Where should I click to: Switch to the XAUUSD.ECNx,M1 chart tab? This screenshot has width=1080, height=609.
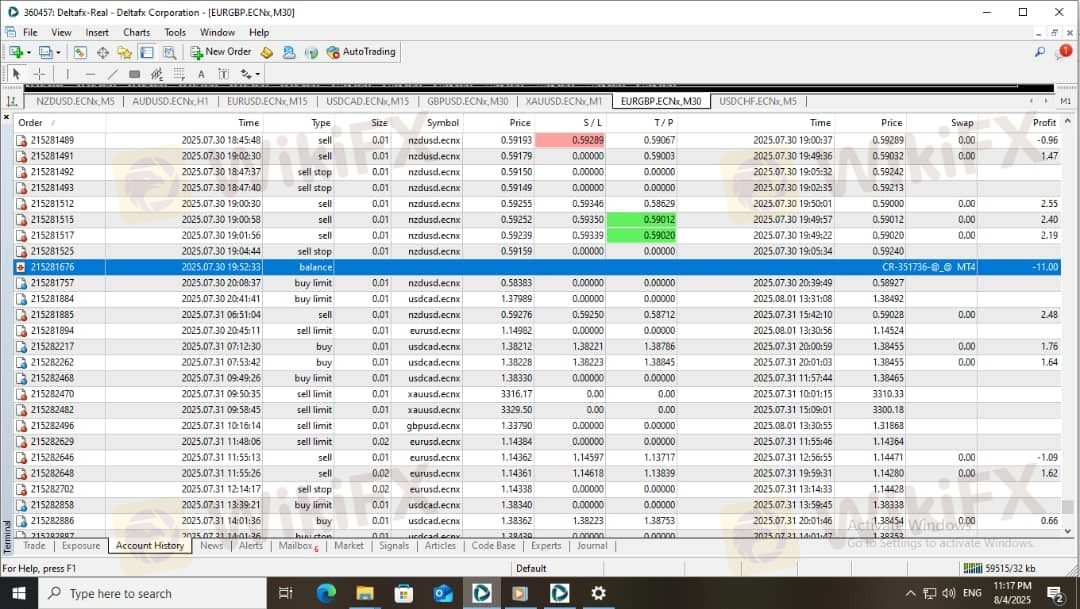(564, 101)
